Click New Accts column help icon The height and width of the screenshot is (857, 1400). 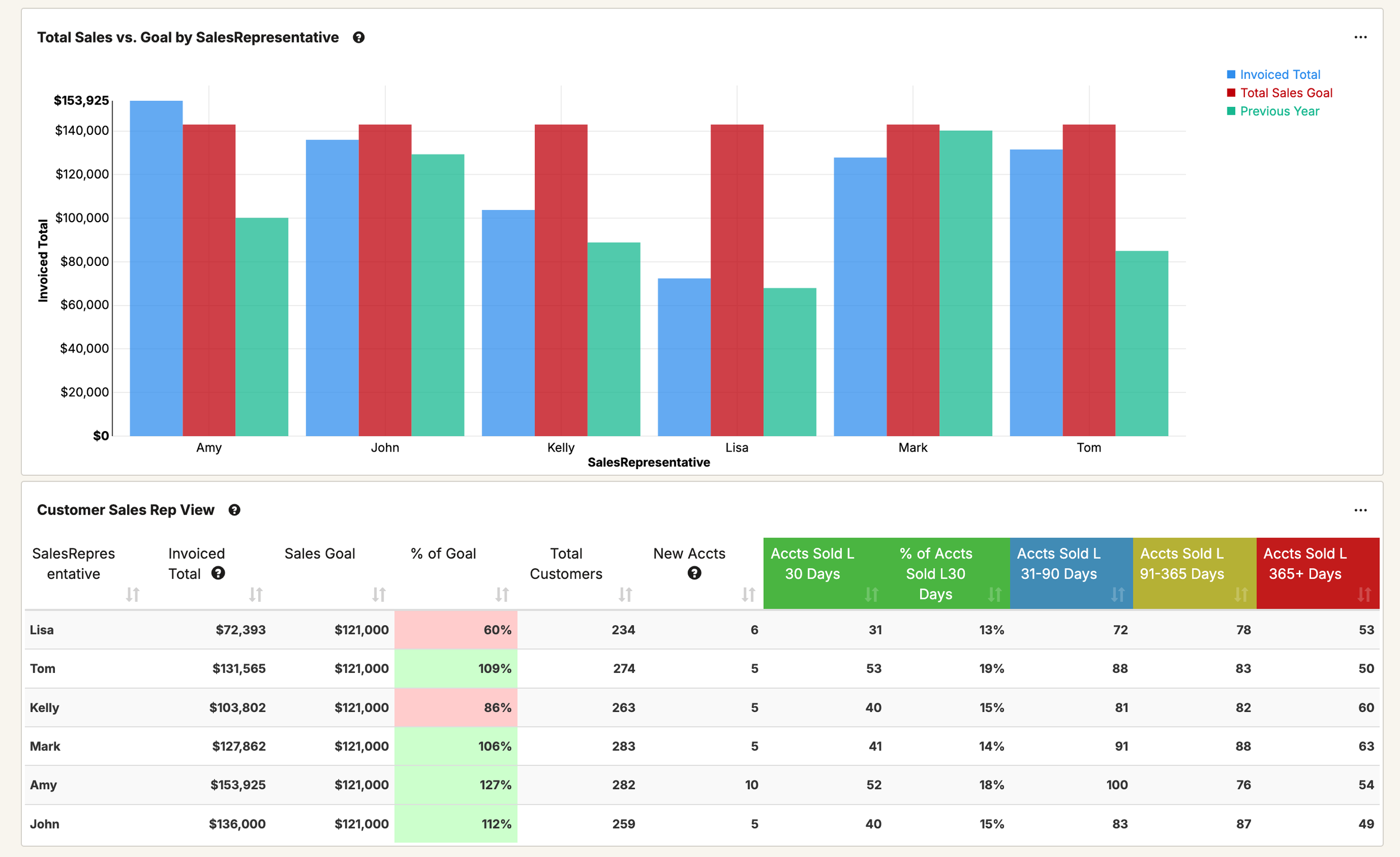click(x=694, y=573)
